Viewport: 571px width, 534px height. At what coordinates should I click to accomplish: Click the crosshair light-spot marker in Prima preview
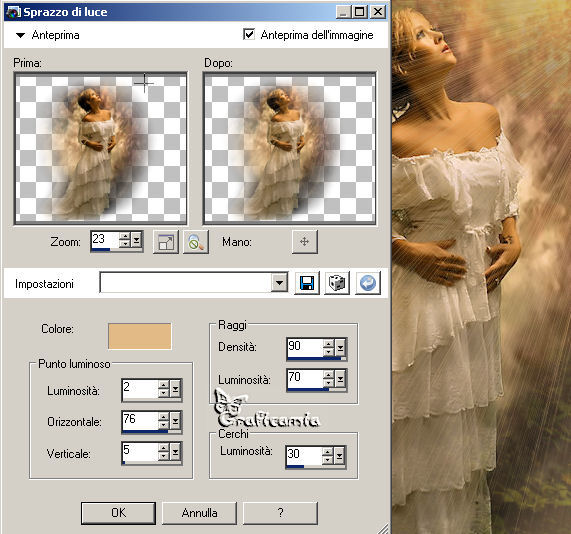[144, 83]
